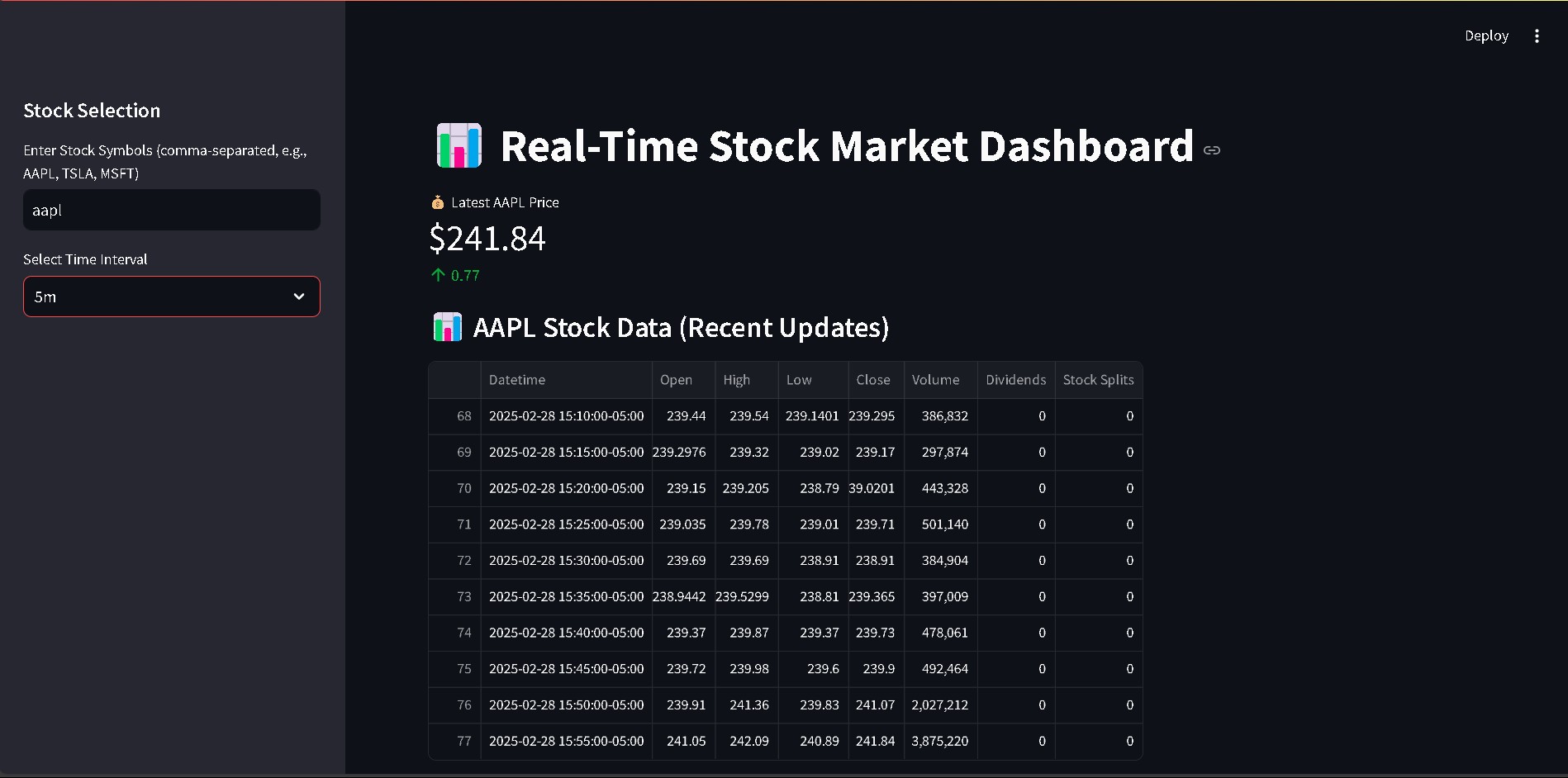Click the Deploy button

click(1486, 36)
